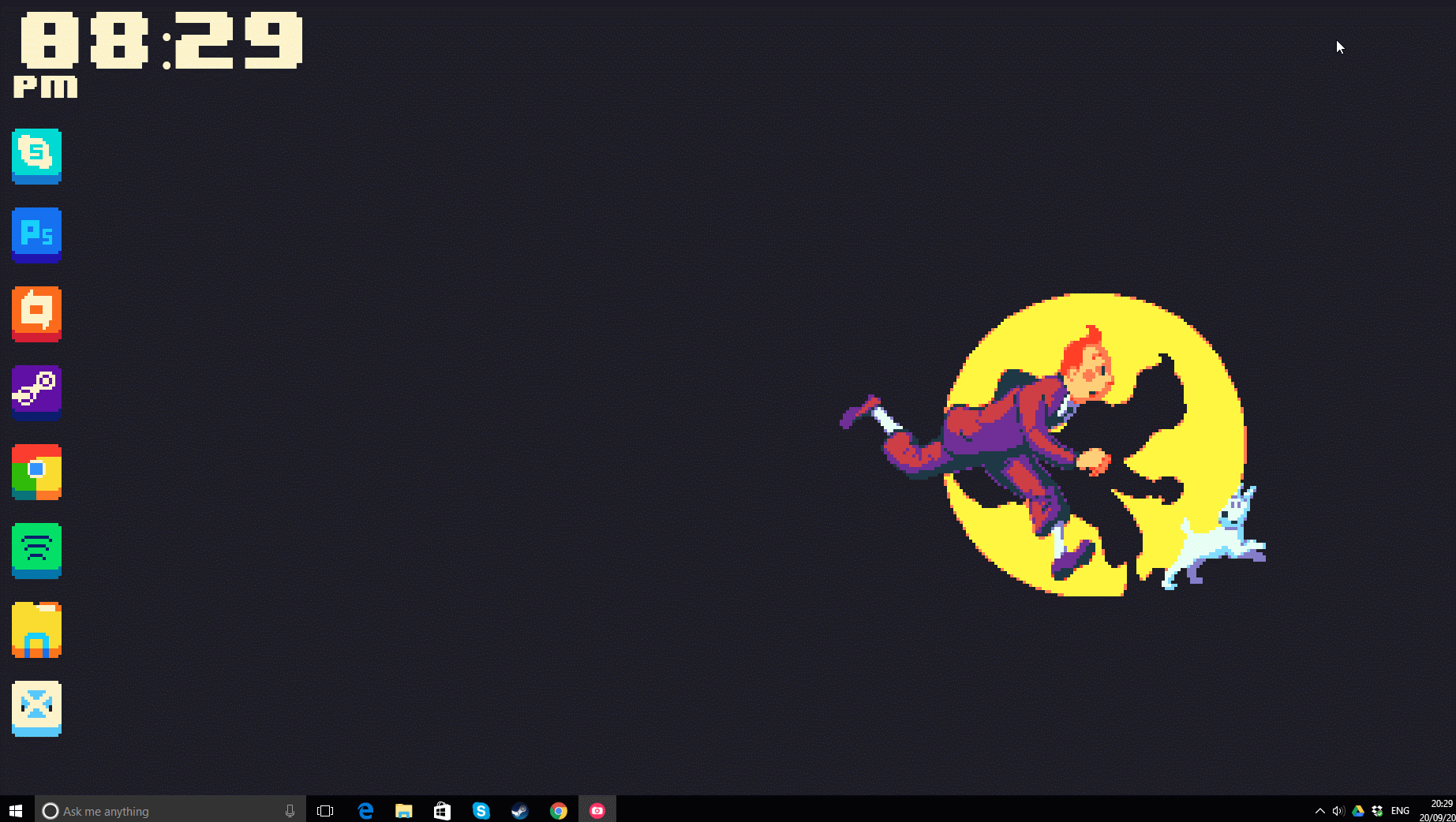Launch Photoshop from the desktop Ps icon
This screenshot has width=1456, height=822.
click(x=36, y=234)
